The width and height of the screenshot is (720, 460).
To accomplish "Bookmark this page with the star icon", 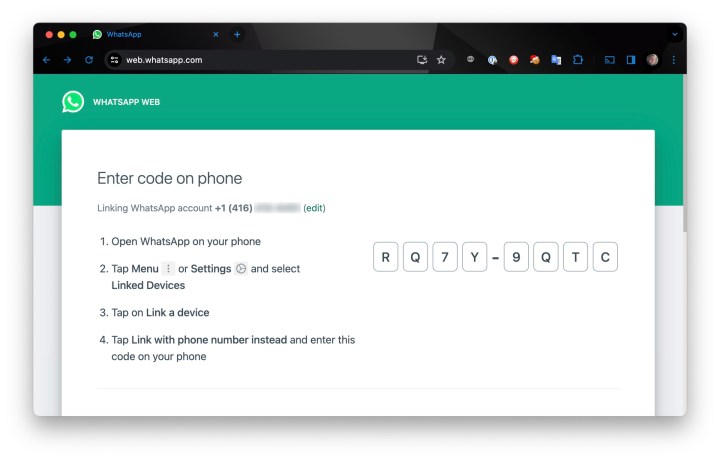I will tap(441, 60).
